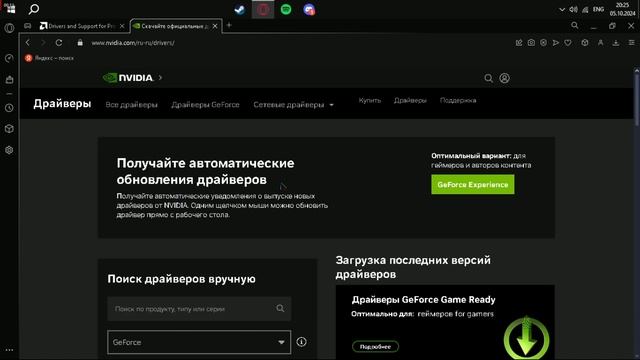Click the Драйверы link in right nav
Viewport: 640px width, 360px height.
pos(410,100)
